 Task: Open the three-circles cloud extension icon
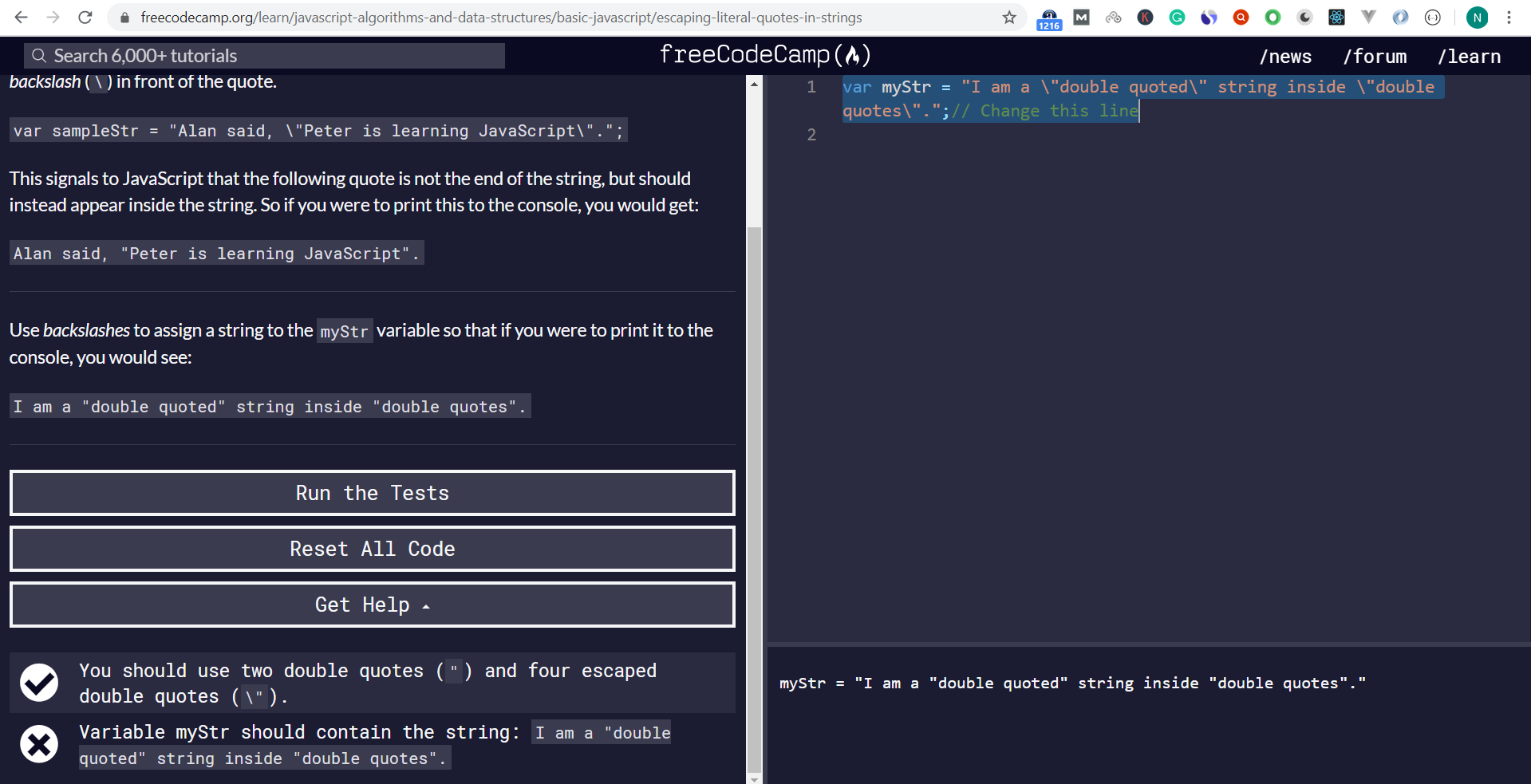1114,18
